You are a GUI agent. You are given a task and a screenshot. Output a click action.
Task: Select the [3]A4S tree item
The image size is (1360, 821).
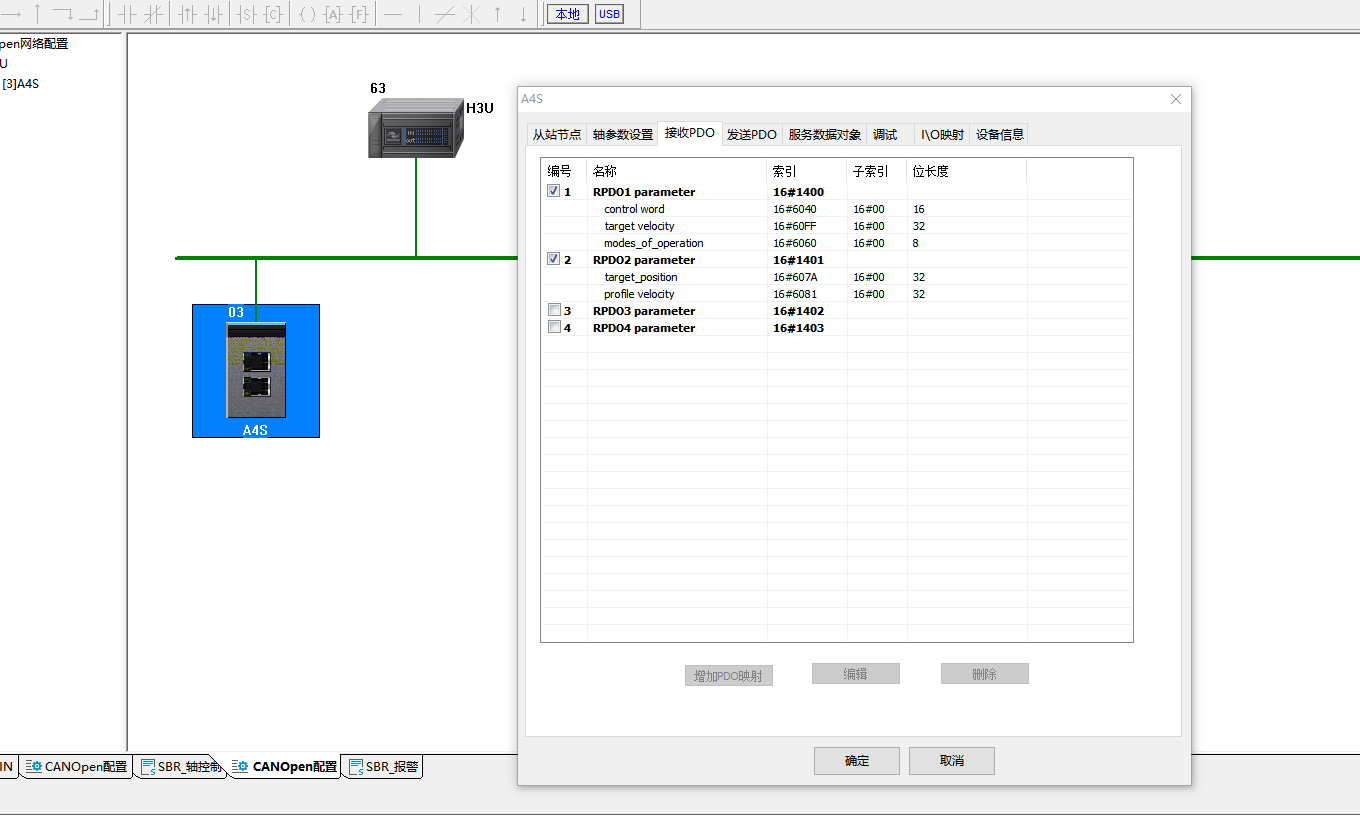point(20,84)
